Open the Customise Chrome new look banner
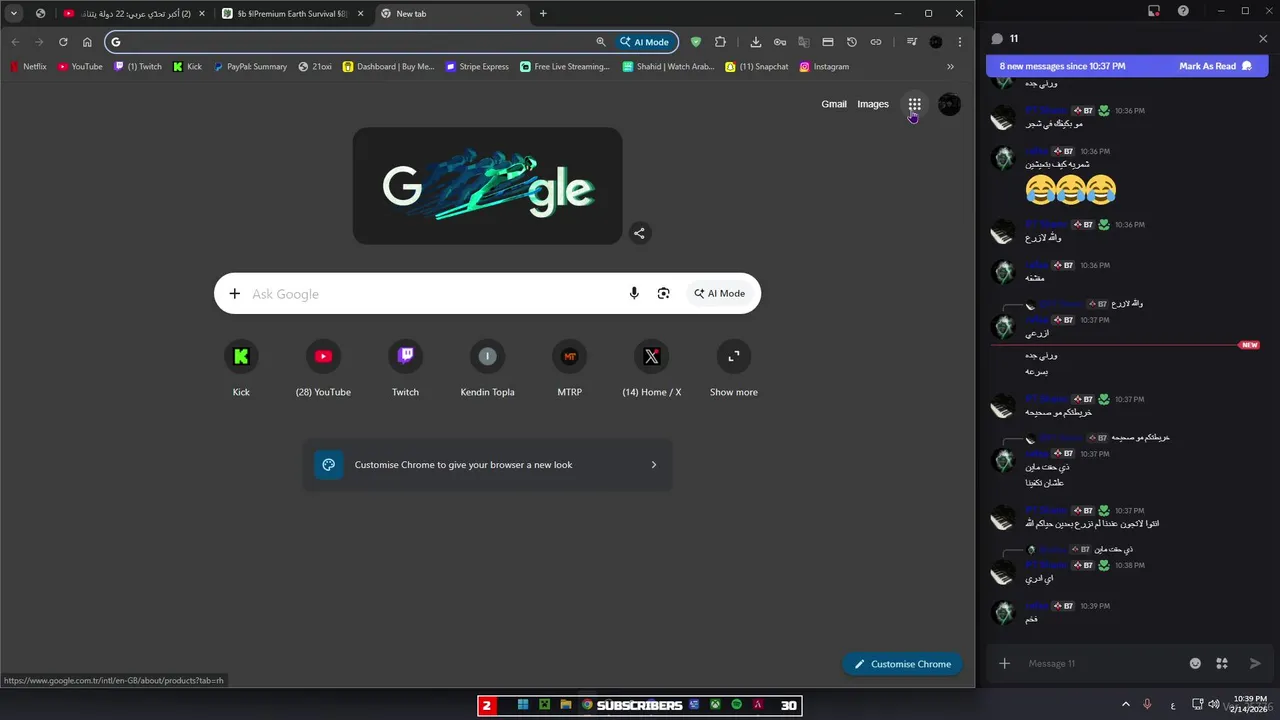 (x=487, y=465)
